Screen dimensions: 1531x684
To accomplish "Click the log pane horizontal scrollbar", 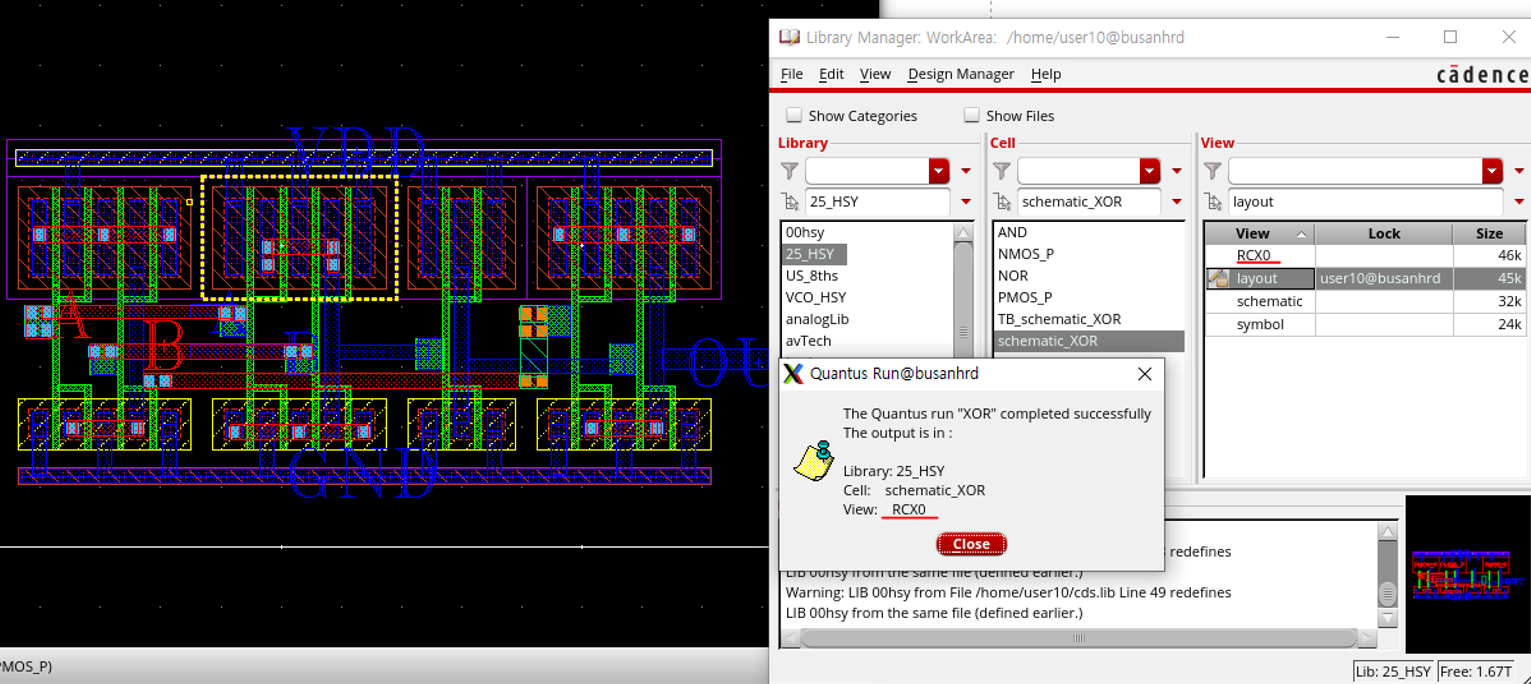I will pyautogui.click(x=1078, y=638).
